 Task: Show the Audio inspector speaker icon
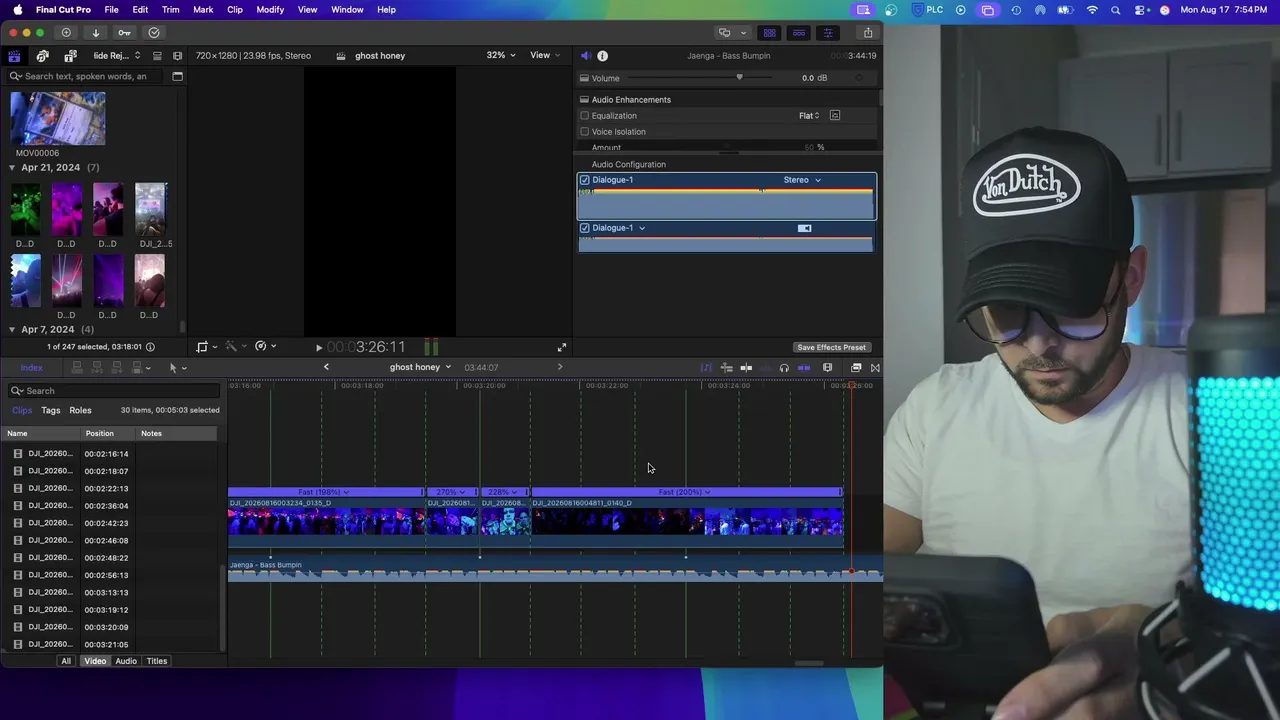click(586, 56)
